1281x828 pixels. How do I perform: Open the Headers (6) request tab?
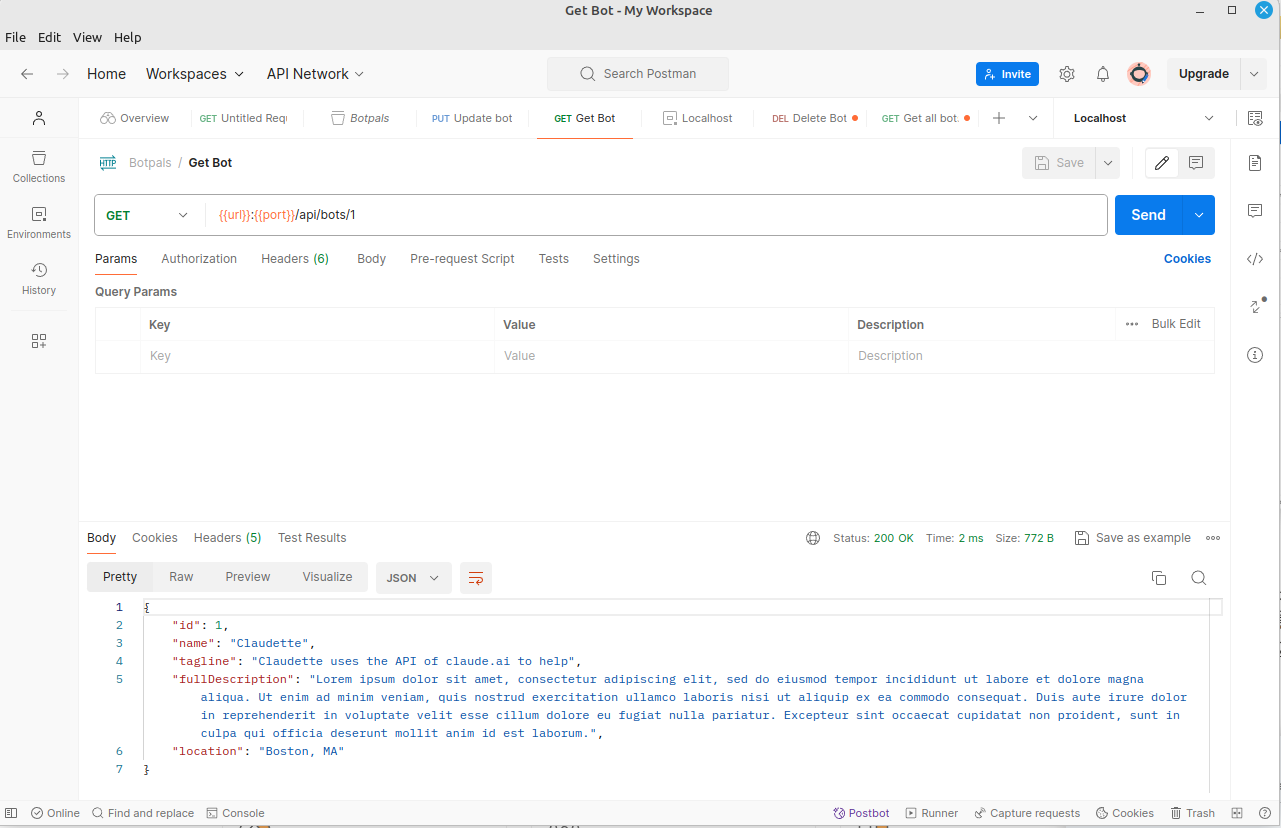tap(295, 259)
